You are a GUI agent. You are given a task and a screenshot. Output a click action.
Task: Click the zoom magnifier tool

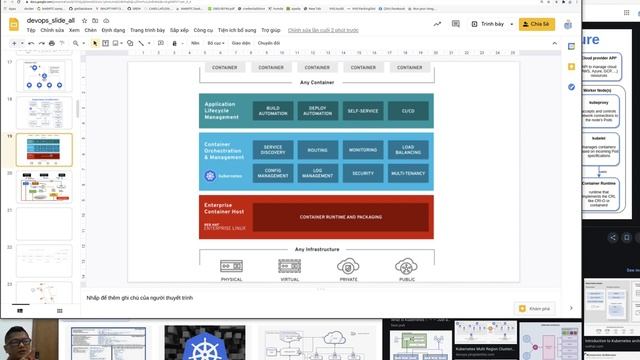point(76,43)
